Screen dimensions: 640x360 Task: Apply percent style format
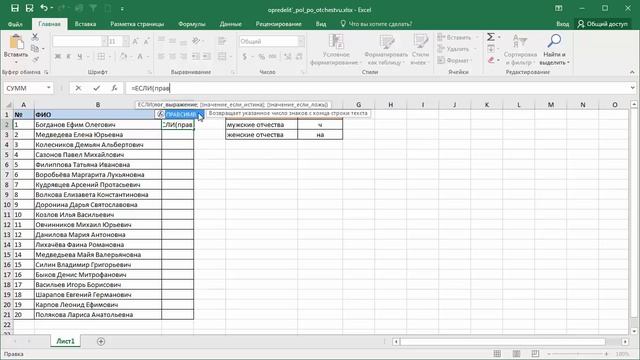tap(261, 56)
